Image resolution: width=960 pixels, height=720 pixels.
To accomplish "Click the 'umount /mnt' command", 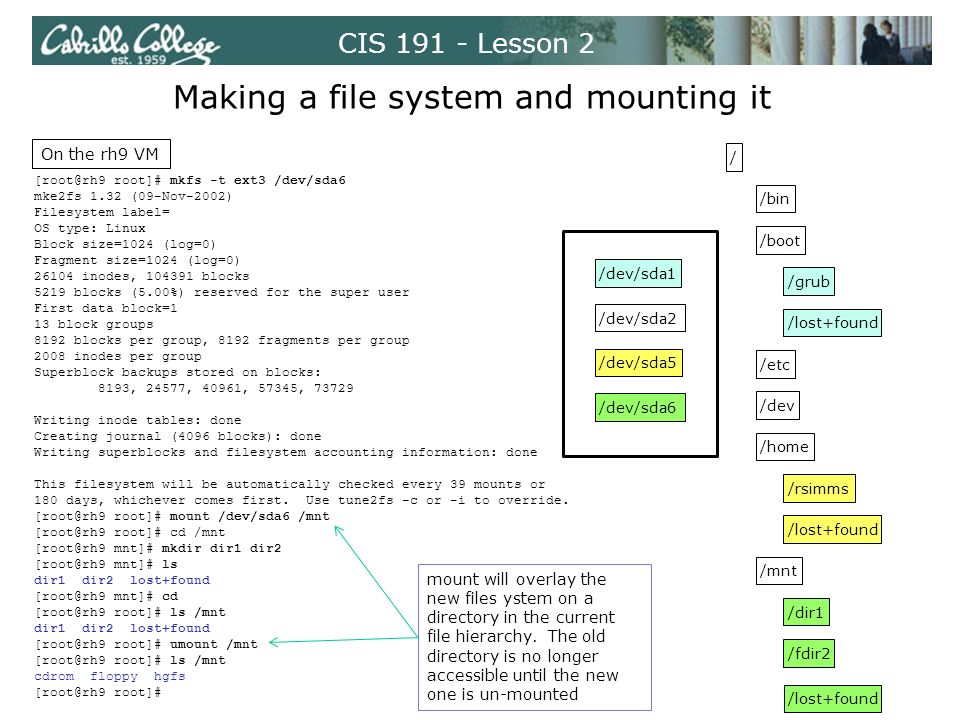I will (x=213, y=644).
